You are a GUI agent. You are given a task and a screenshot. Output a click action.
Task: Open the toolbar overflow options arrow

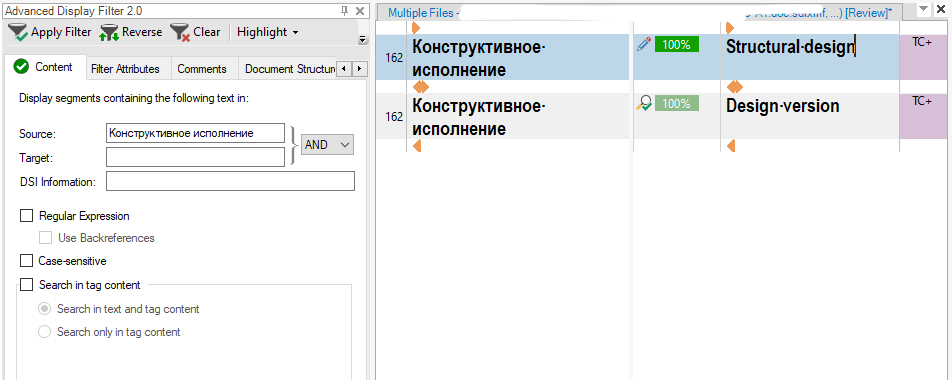(362, 40)
